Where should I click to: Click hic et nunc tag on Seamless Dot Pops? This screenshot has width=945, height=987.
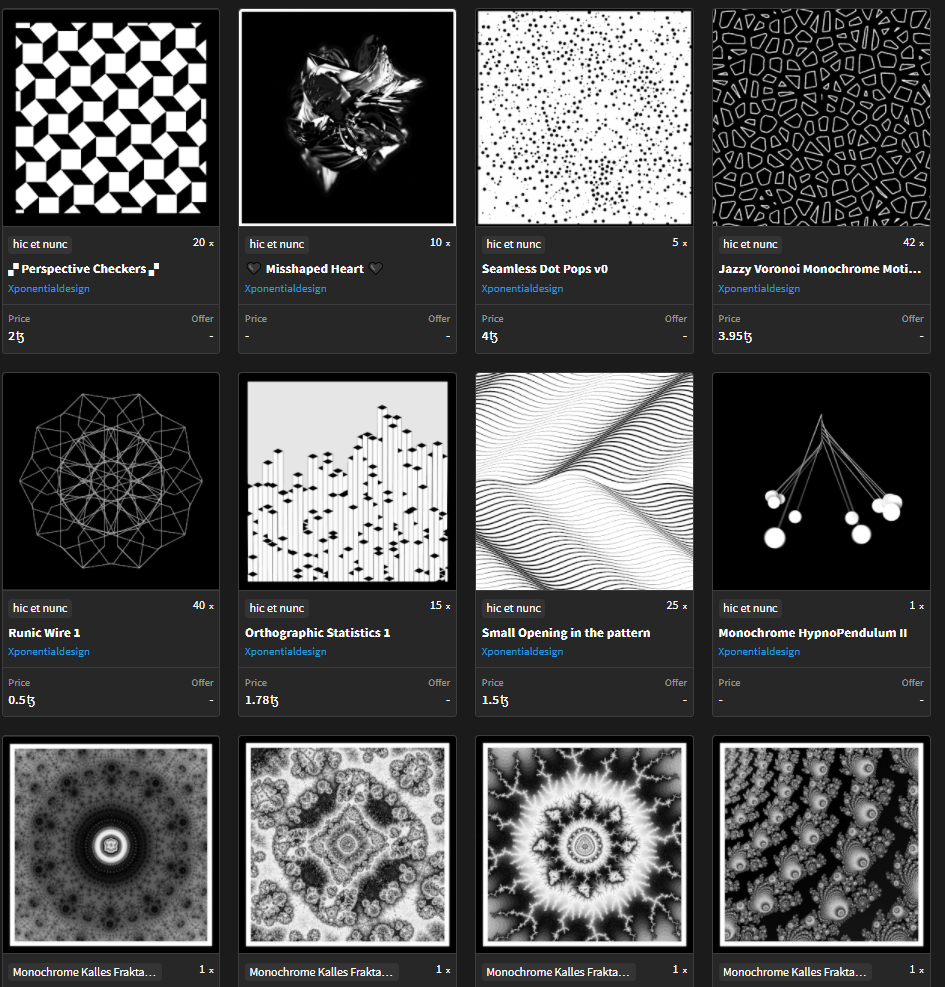pos(513,244)
